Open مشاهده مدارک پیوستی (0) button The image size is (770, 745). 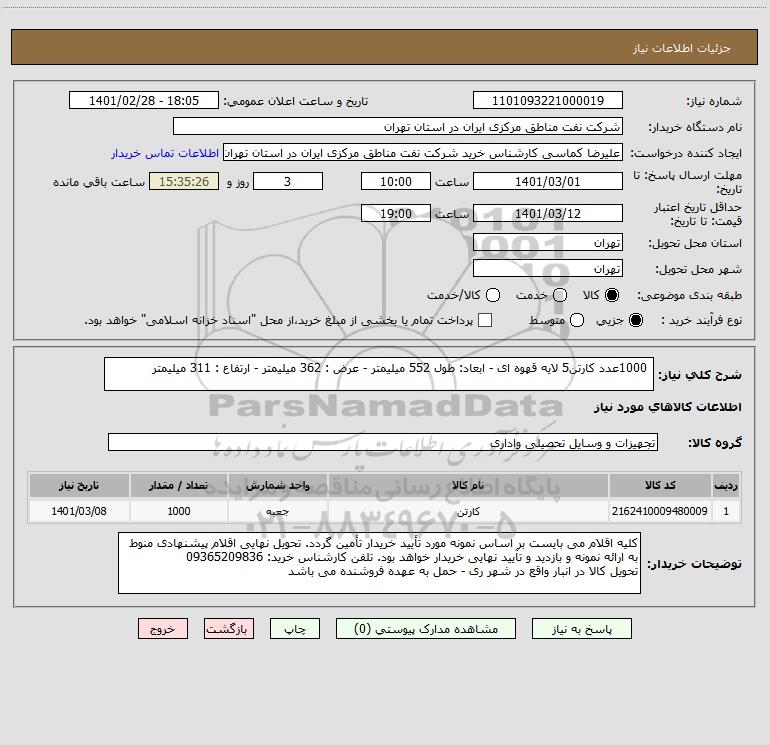click(426, 629)
